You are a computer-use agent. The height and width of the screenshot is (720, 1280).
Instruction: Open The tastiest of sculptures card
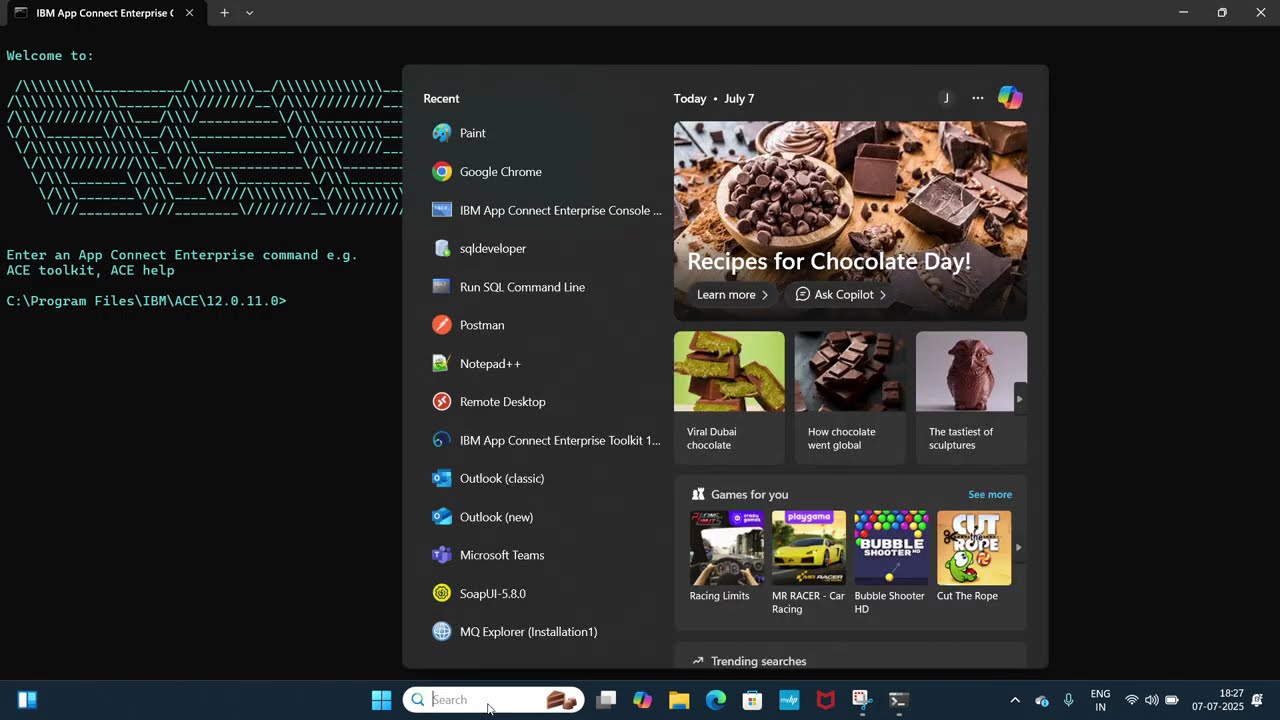971,397
